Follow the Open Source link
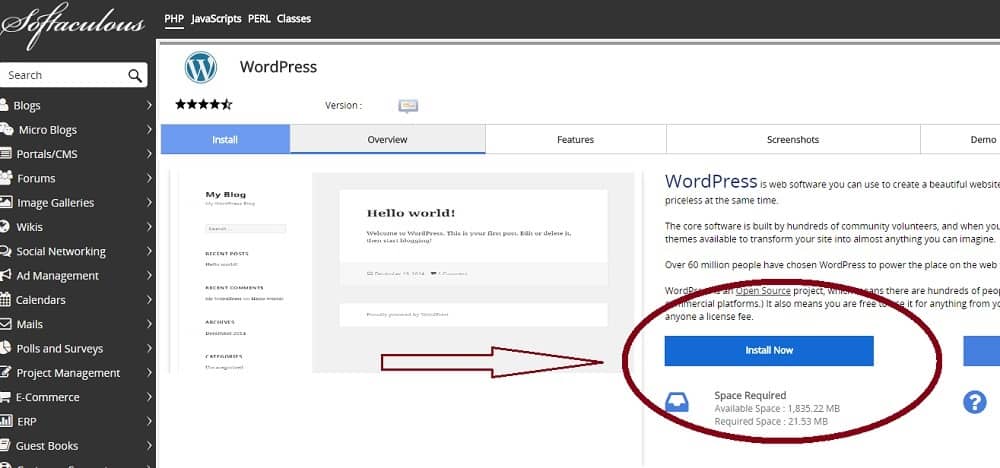The image size is (1000, 468). point(763,291)
